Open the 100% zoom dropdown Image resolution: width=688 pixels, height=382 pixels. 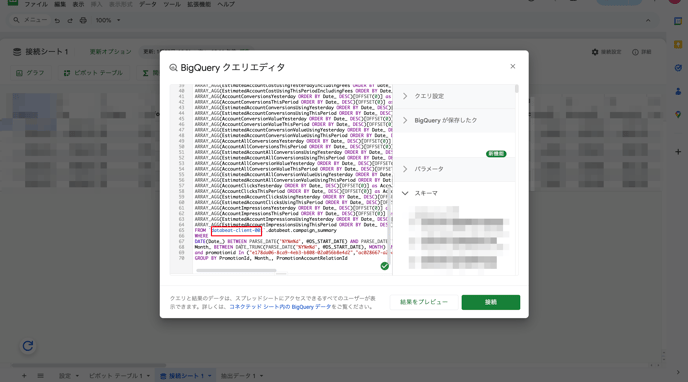pos(108,20)
